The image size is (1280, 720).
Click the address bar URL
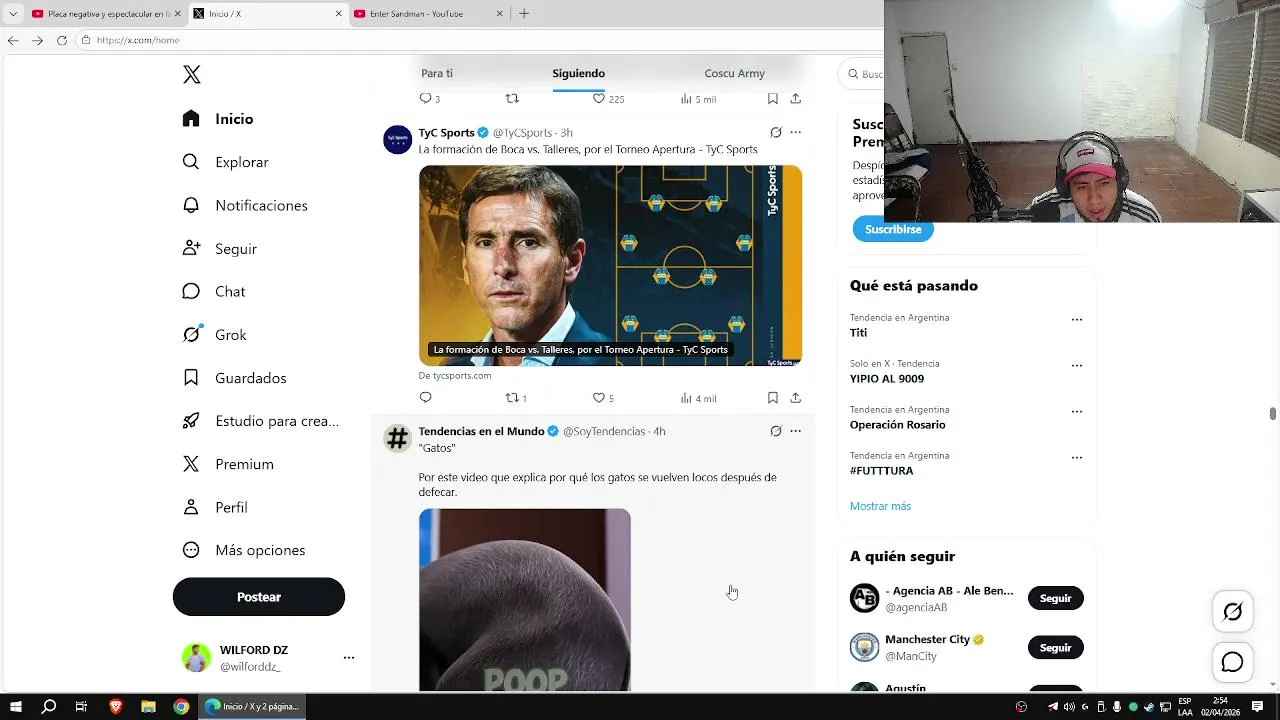tap(138, 40)
